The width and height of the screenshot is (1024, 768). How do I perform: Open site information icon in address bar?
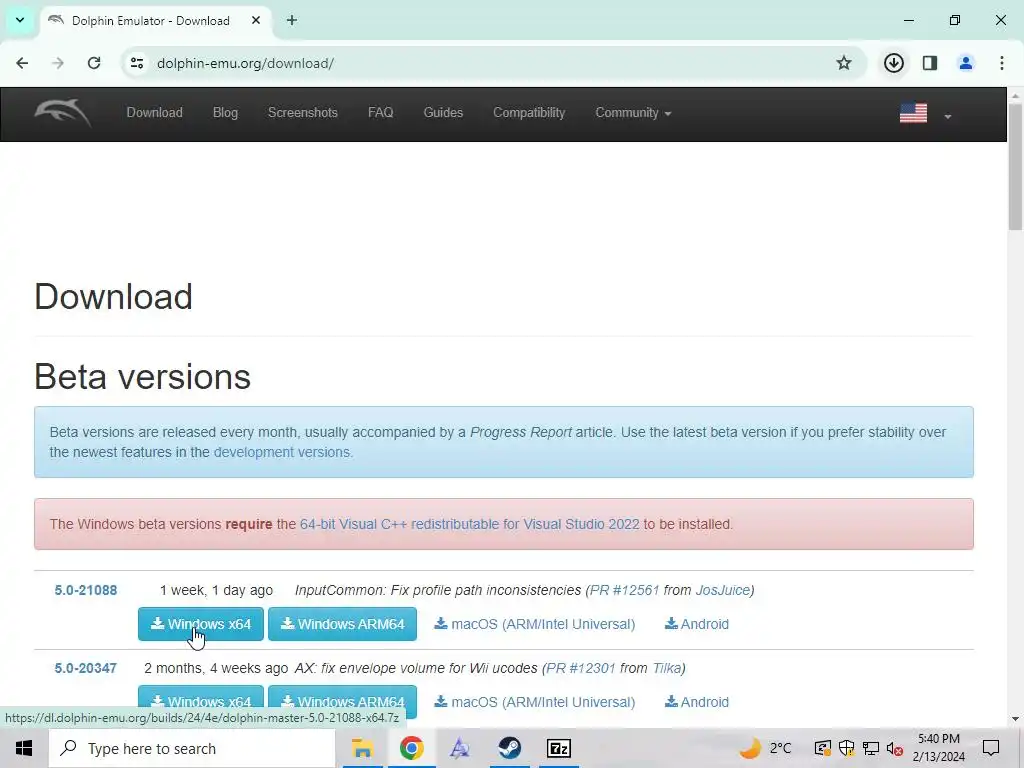point(137,63)
